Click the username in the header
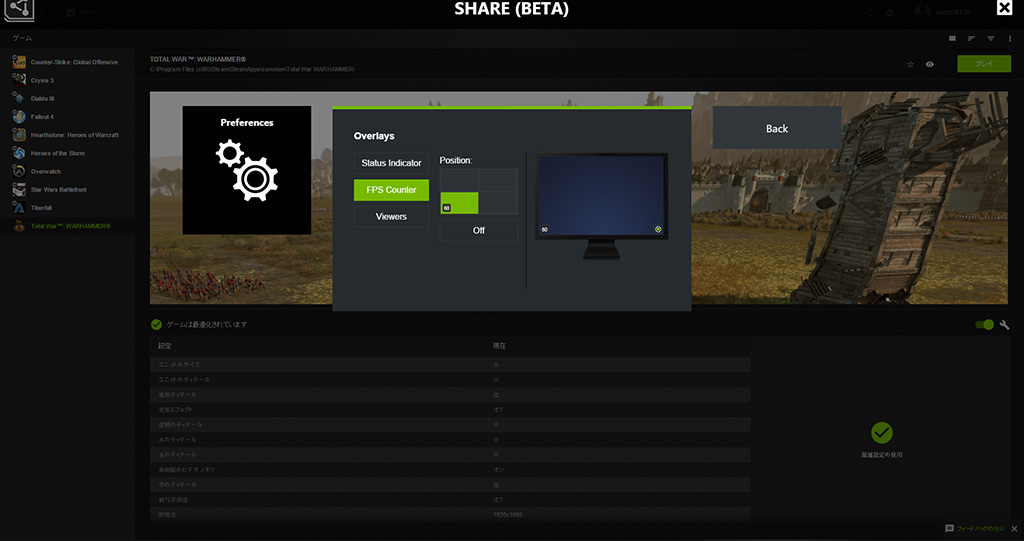 pos(954,12)
